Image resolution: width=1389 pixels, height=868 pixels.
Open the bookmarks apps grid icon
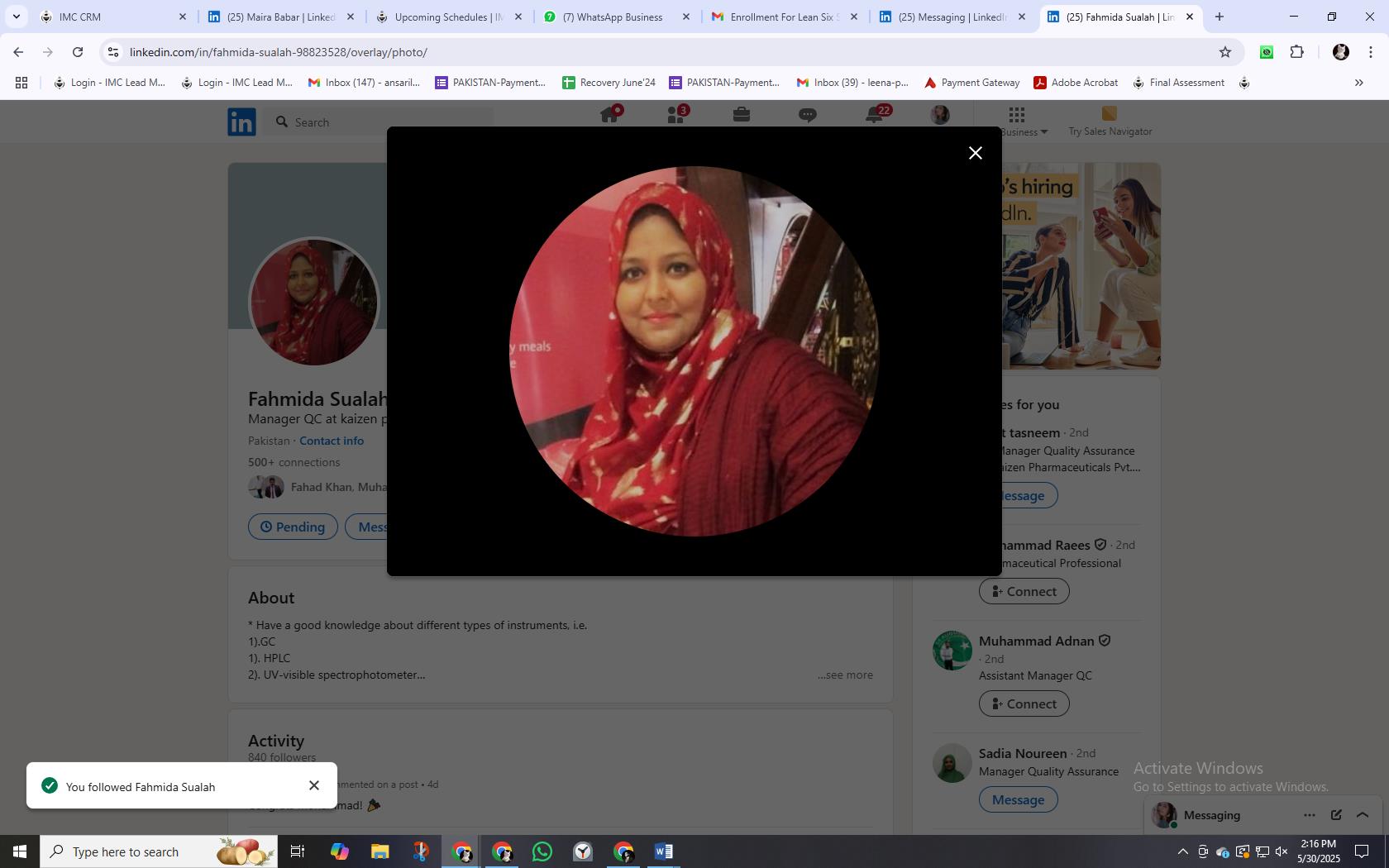click(21, 83)
